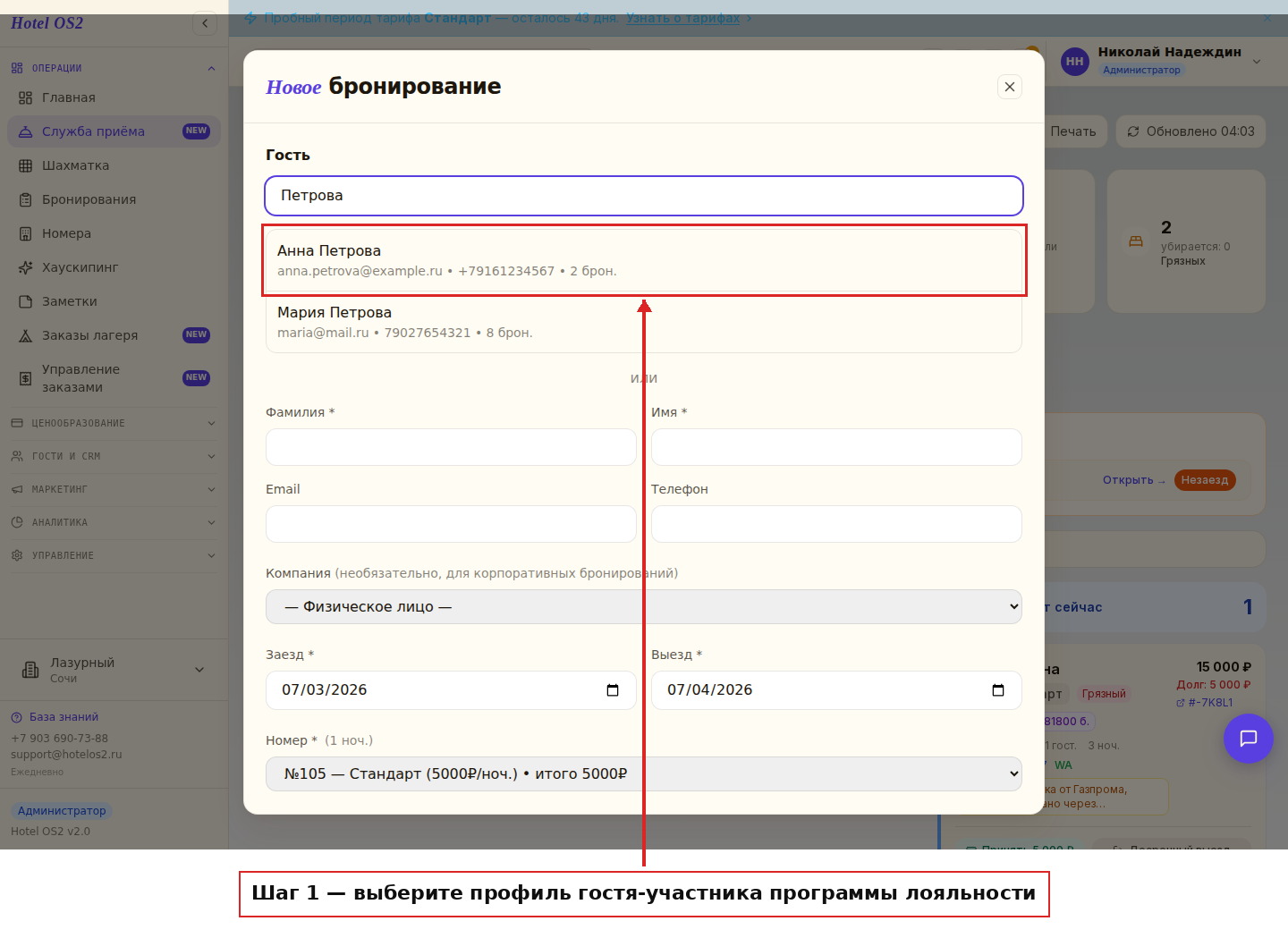Click the Имя input field

(836, 447)
